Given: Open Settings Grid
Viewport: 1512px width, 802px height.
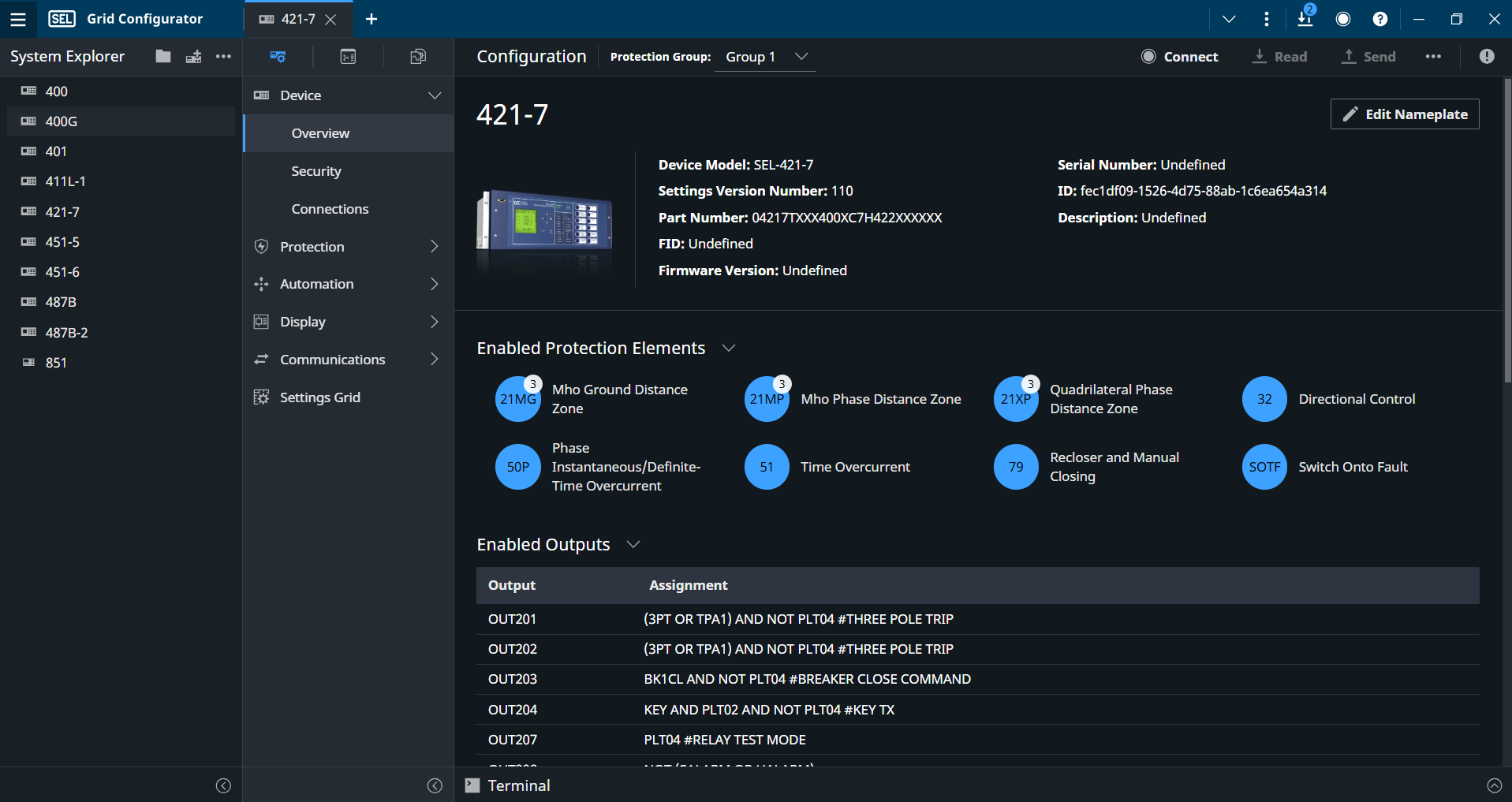Looking at the screenshot, I should (349, 397).
